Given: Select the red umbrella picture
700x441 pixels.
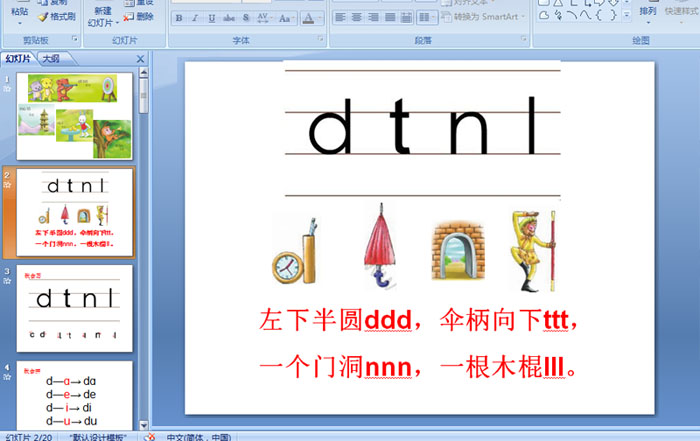Looking at the screenshot, I should click(380, 245).
